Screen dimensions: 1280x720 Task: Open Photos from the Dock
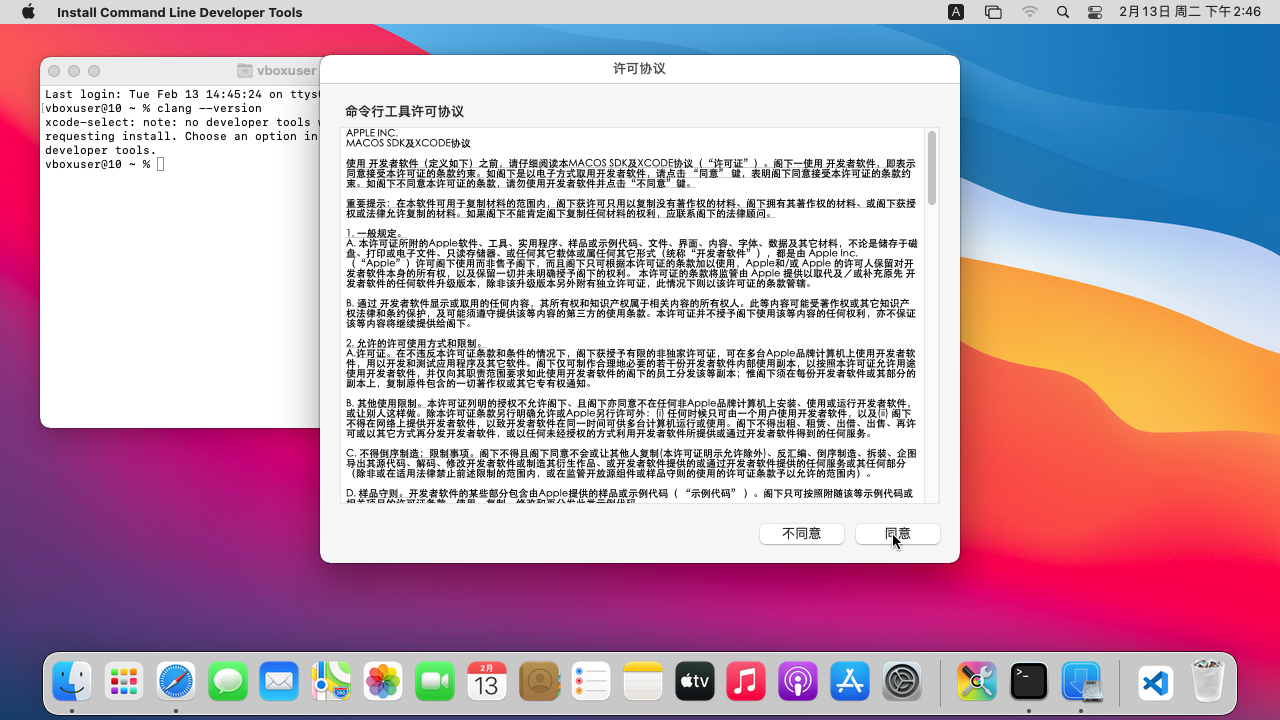click(383, 682)
